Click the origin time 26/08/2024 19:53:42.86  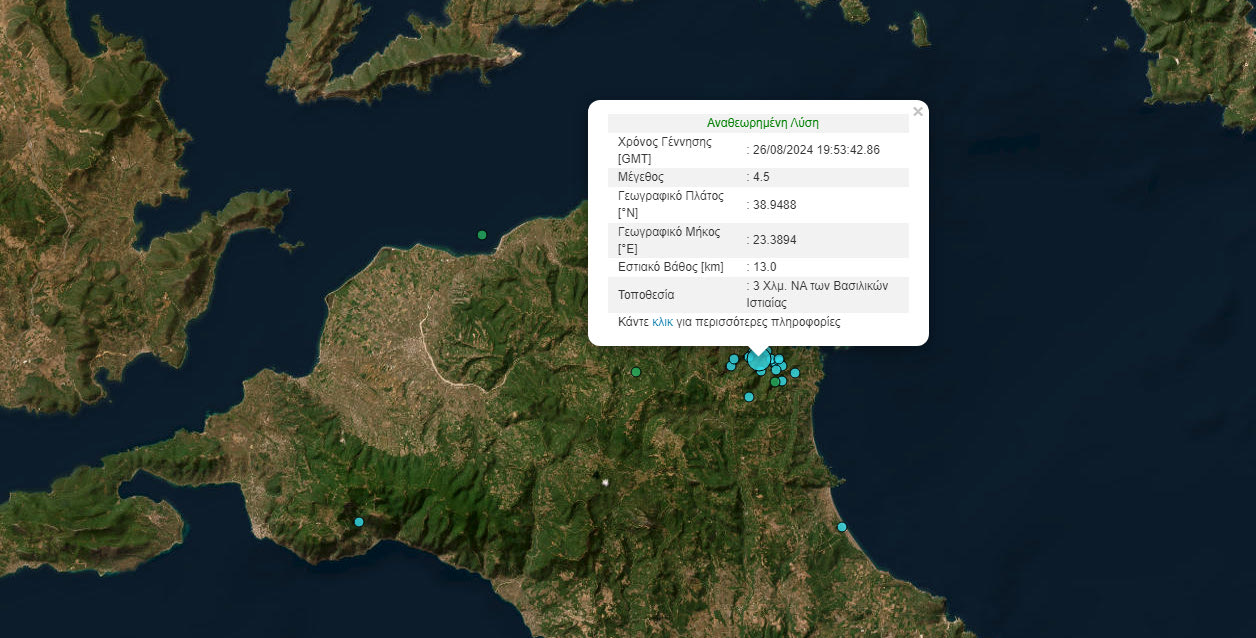pyautogui.click(x=815, y=149)
